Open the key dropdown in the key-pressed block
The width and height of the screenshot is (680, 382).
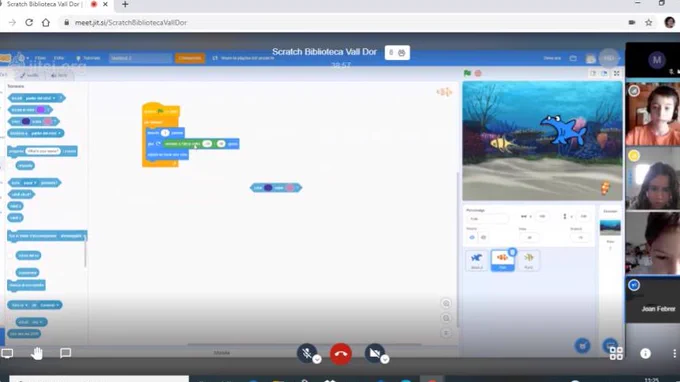[35, 183]
